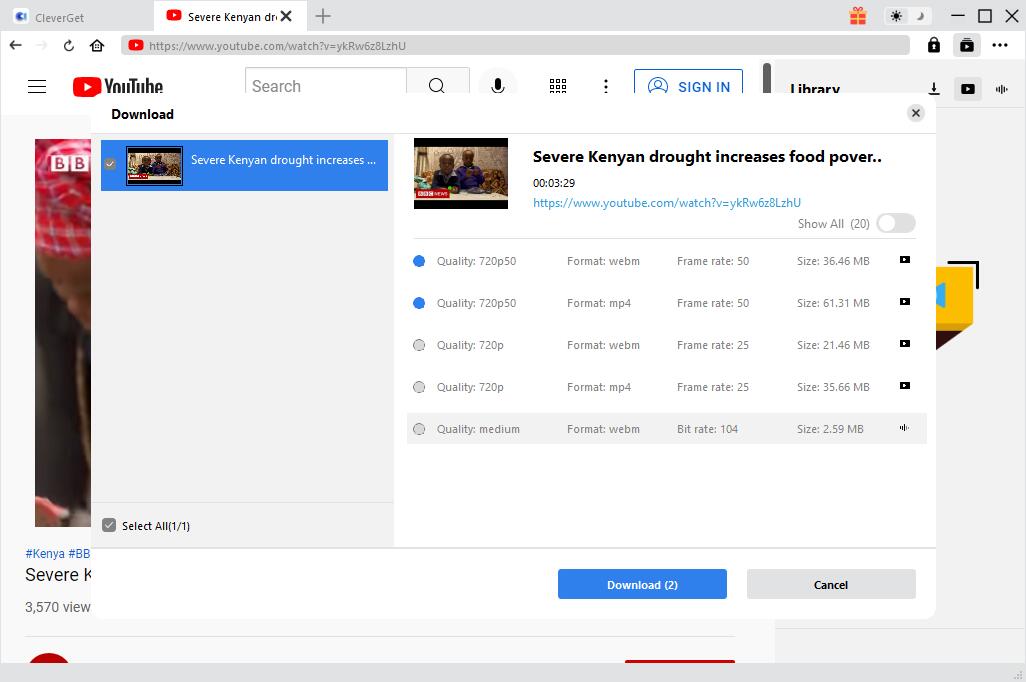
Task: Click the audio waveform icon in Library panel
Action: pos(1001,89)
